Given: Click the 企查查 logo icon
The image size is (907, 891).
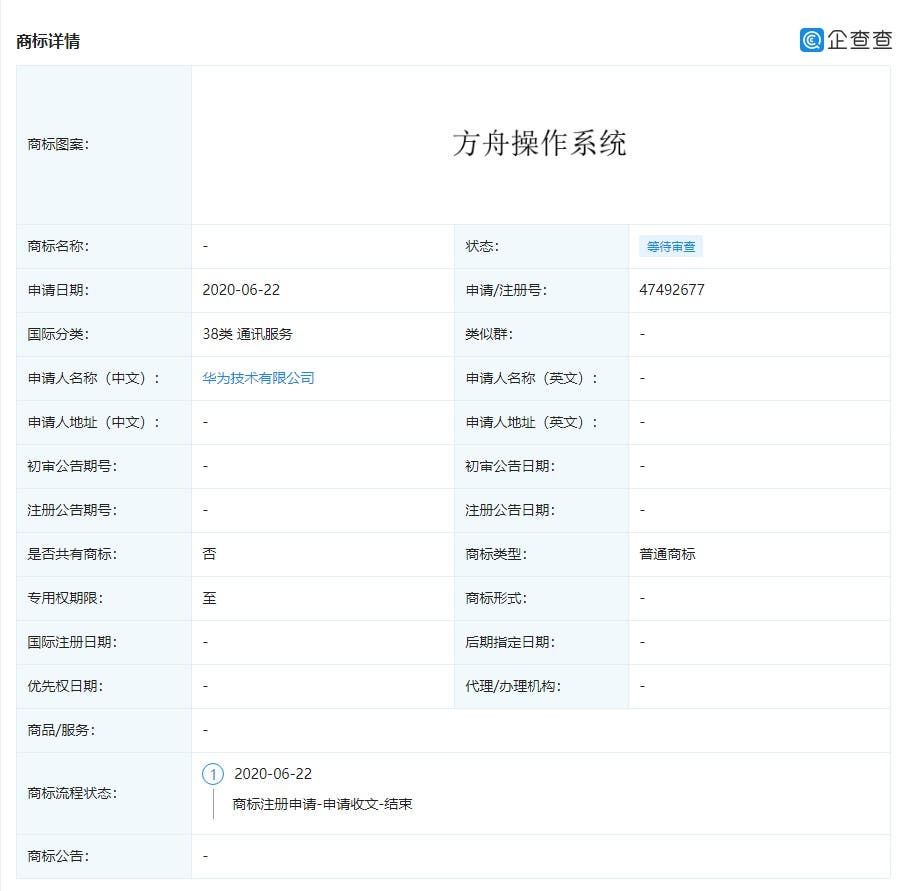Looking at the screenshot, I should click(x=812, y=40).
